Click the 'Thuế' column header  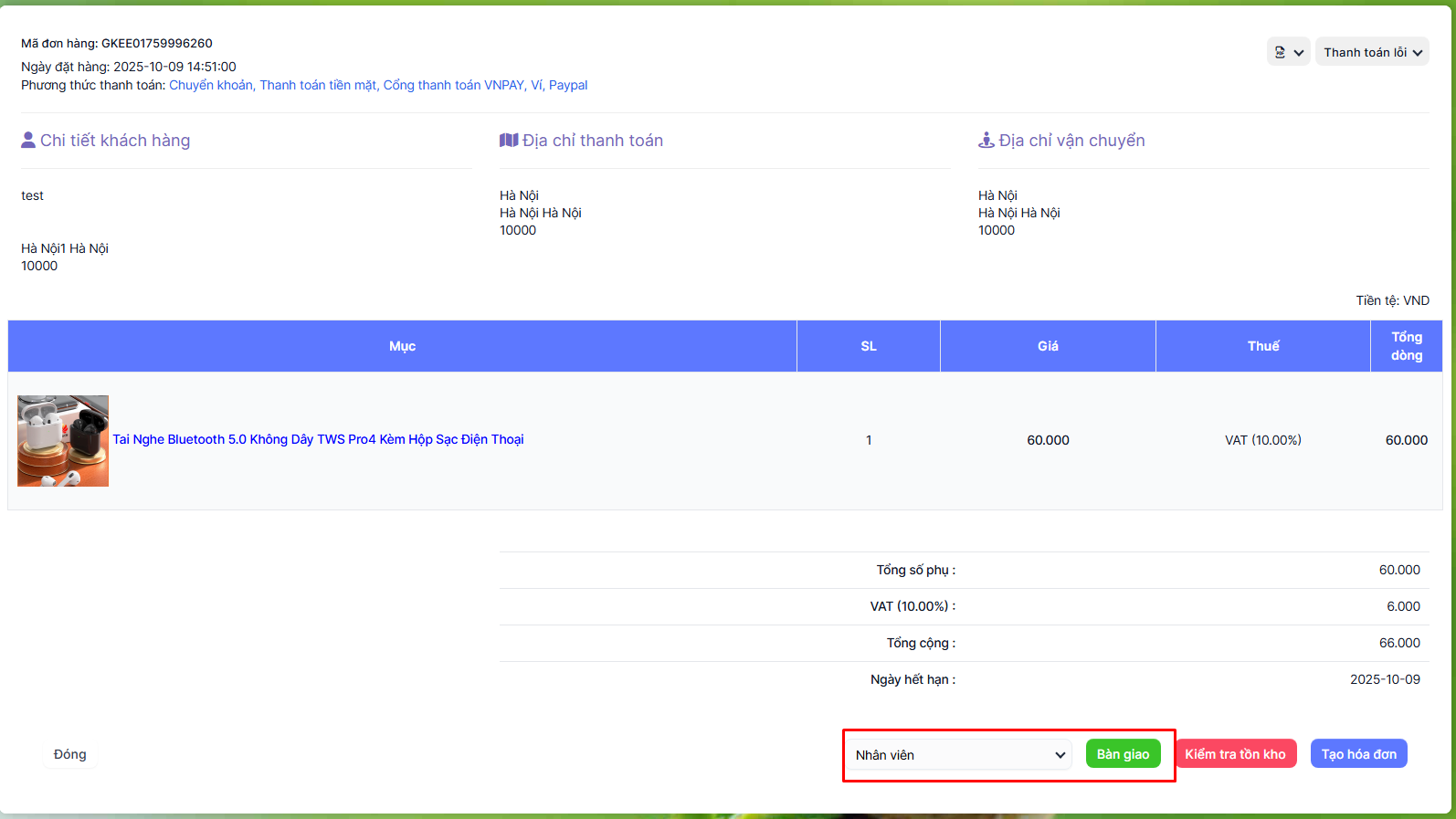pyautogui.click(x=1263, y=346)
